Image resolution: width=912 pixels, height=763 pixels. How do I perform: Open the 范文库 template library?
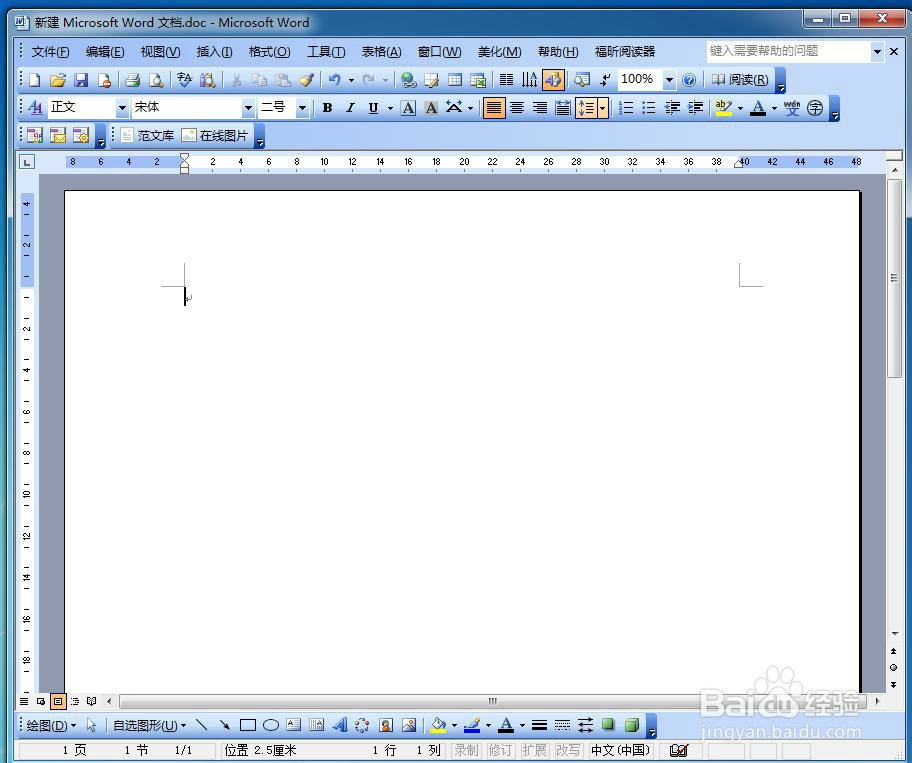[x=147, y=136]
